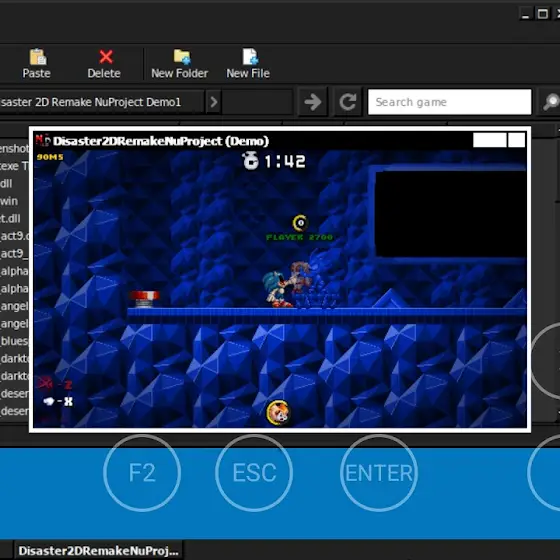Create a New Folder from toolbar
This screenshot has height=560, width=560.
point(180,64)
